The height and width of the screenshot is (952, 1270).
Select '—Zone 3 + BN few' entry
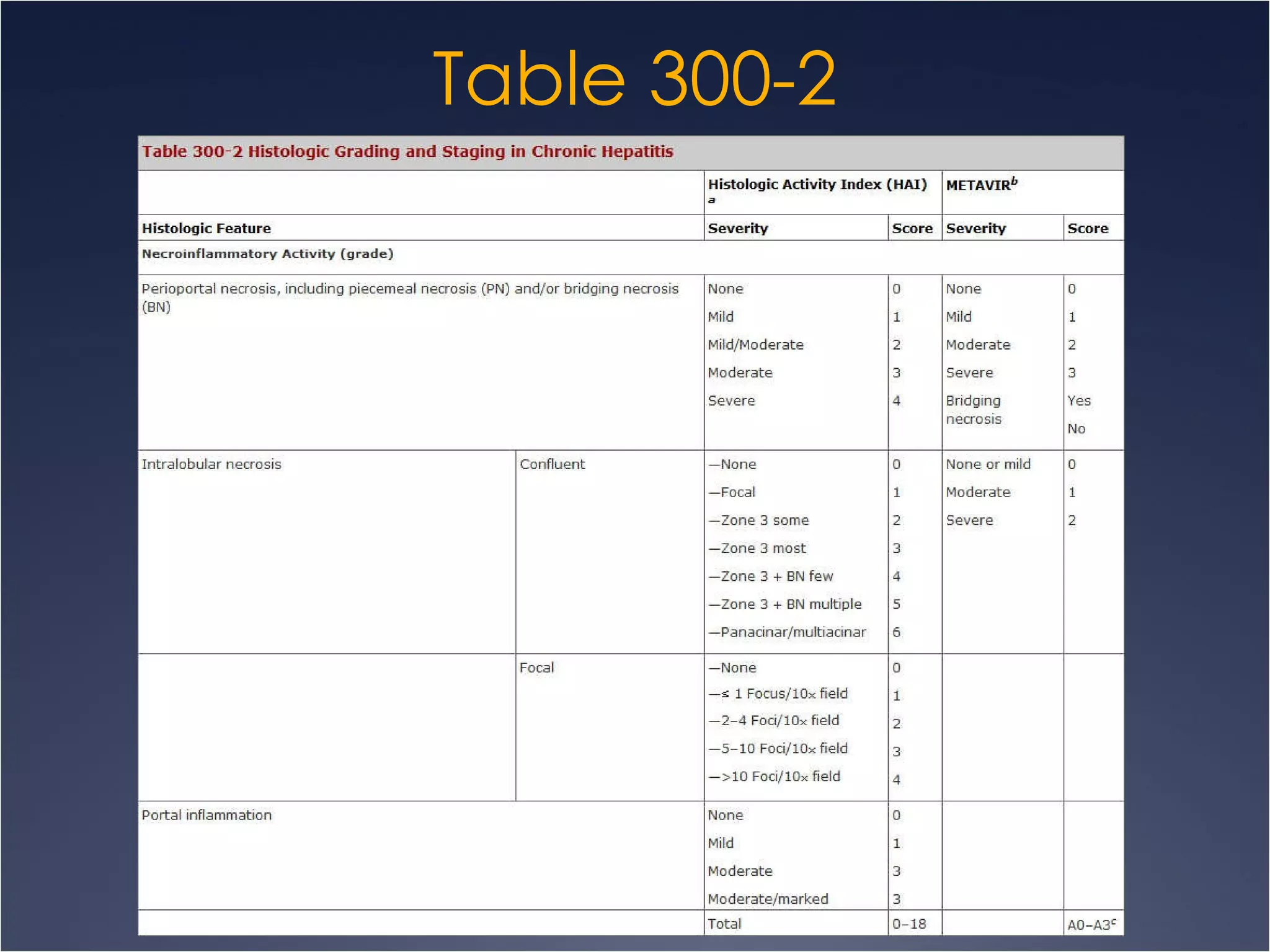click(771, 576)
